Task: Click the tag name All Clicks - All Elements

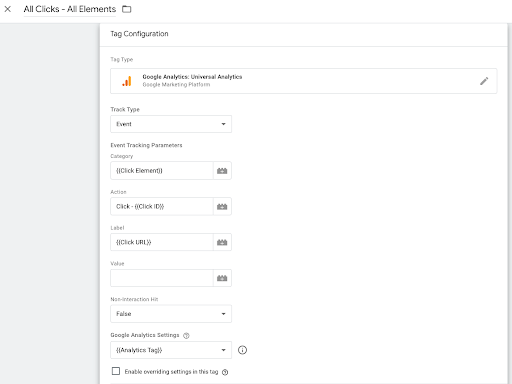Action: pos(70,9)
